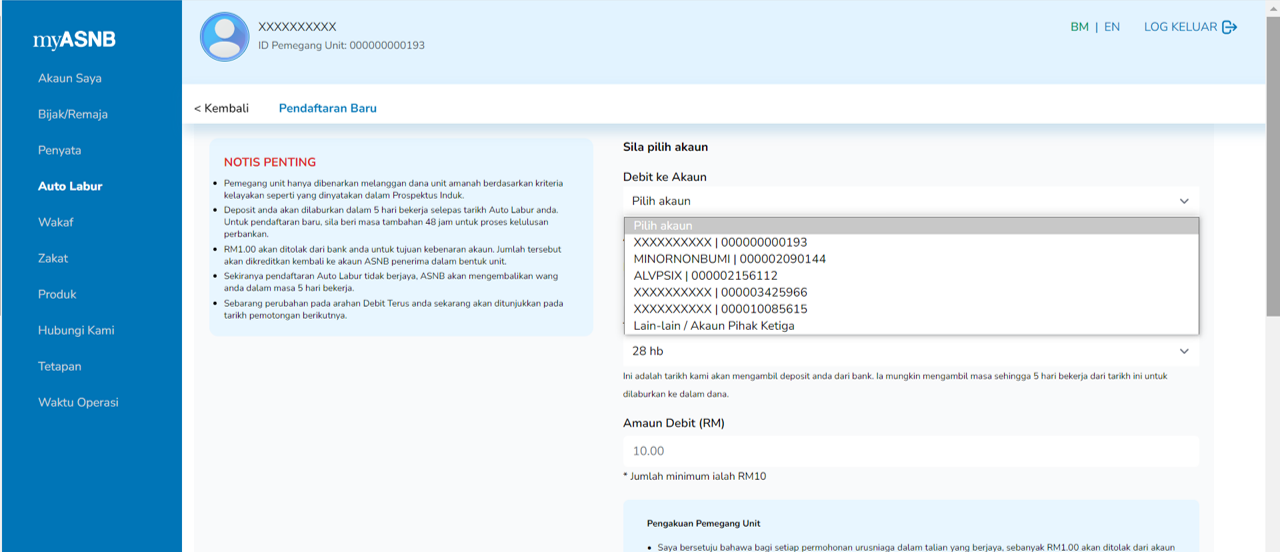
Task: Switch language to BM
Action: click(x=1079, y=27)
